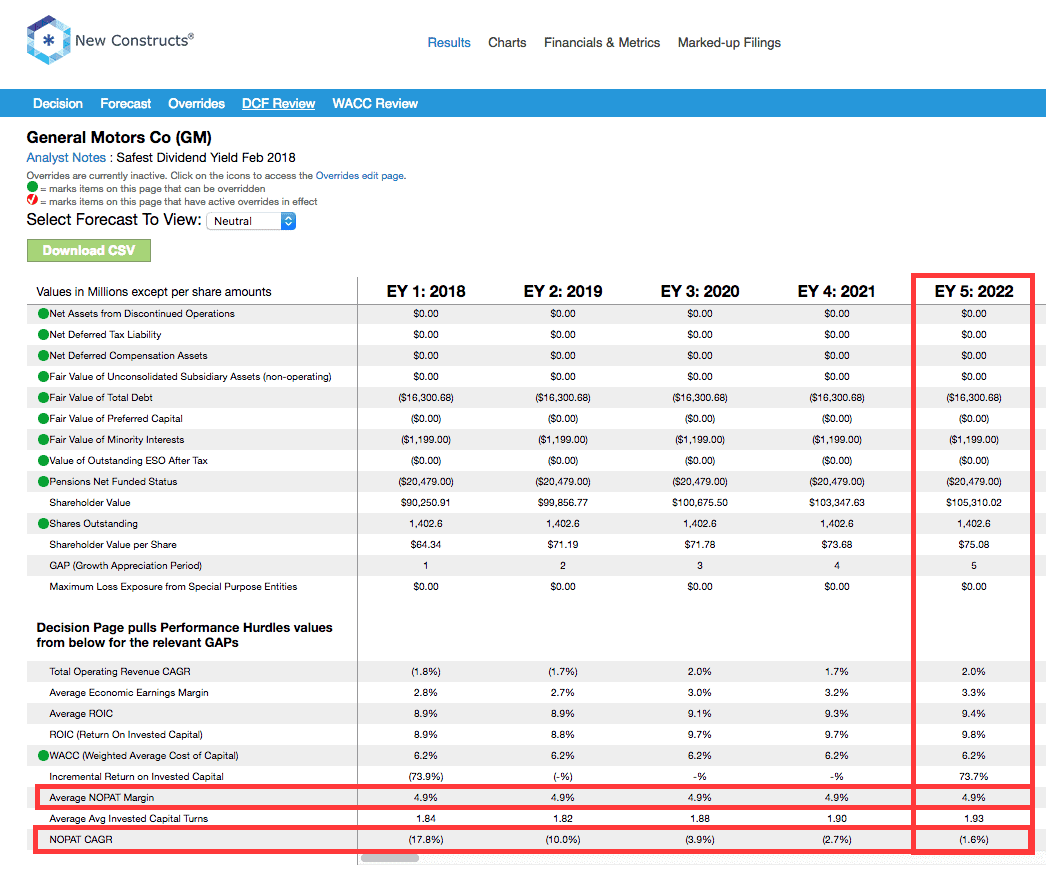Open the Charts tab

tap(507, 43)
